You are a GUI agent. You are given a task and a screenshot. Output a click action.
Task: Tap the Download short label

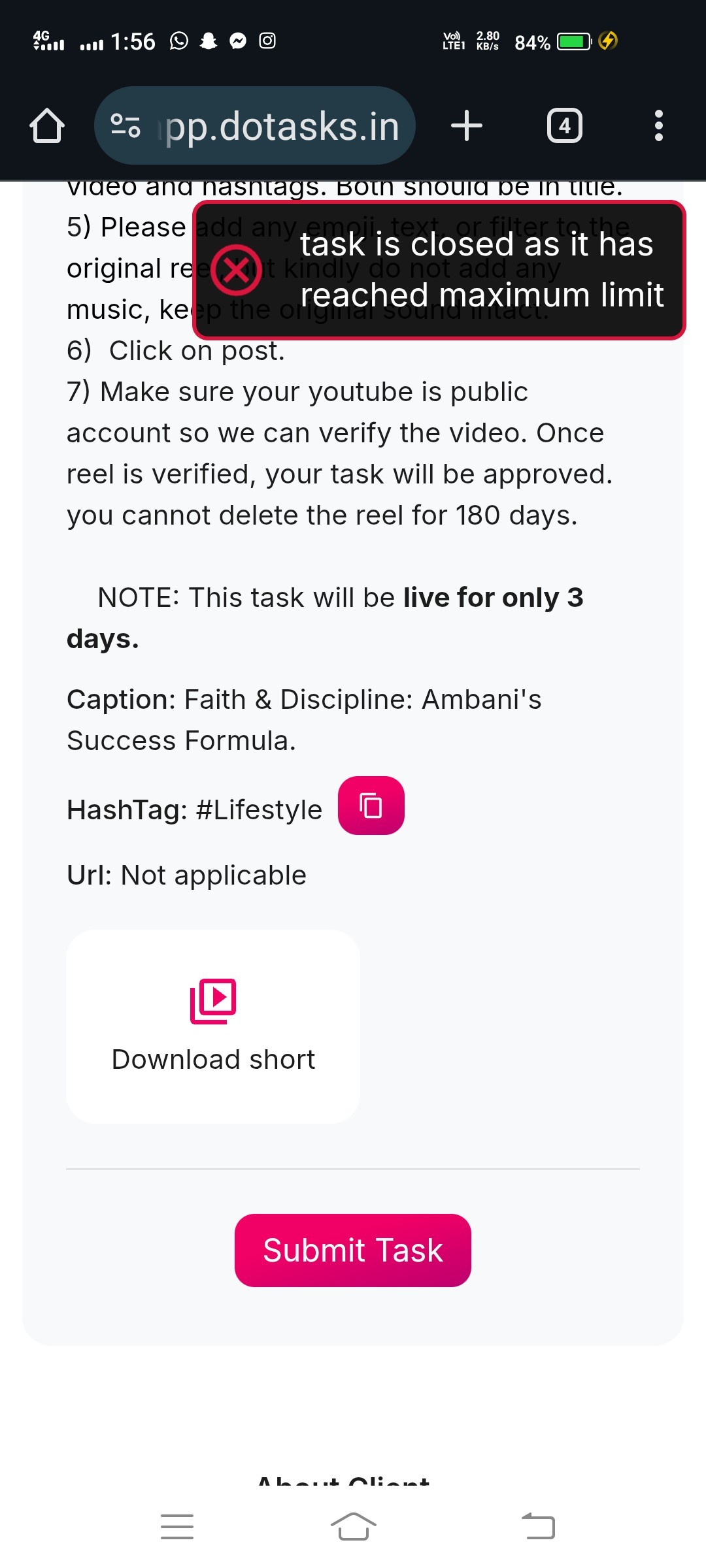(x=213, y=1059)
